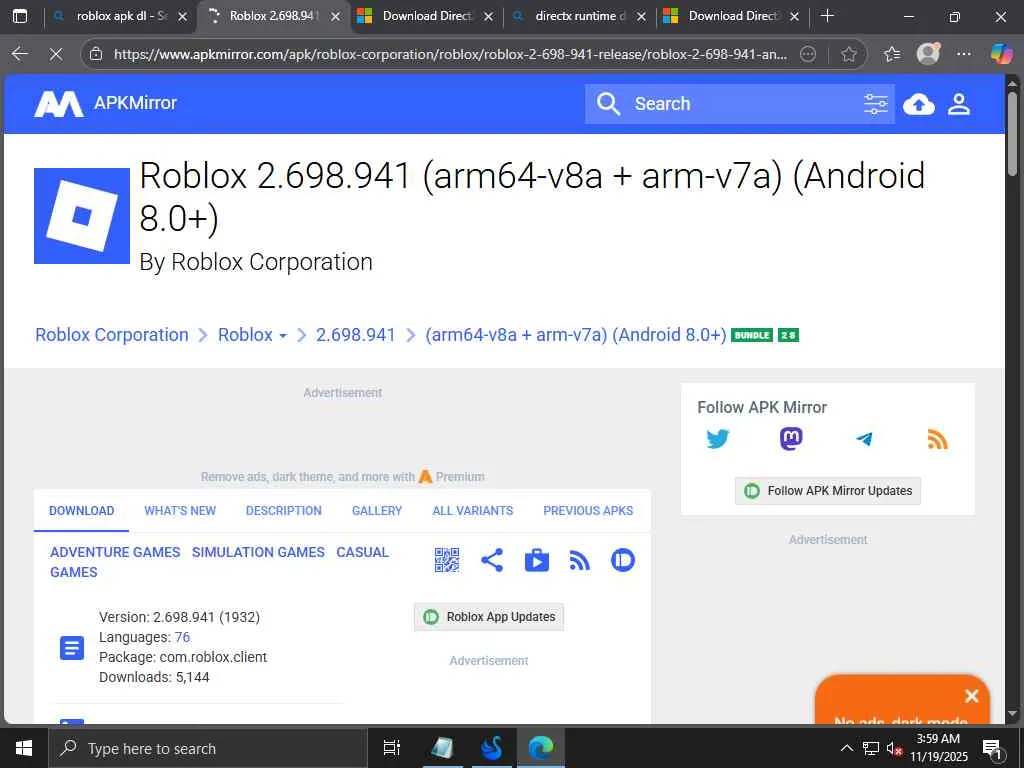The height and width of the screenshot is (768, 1024).
Task: Select the WHAT'S NEW tab
Action: click(x=180, y=511)
